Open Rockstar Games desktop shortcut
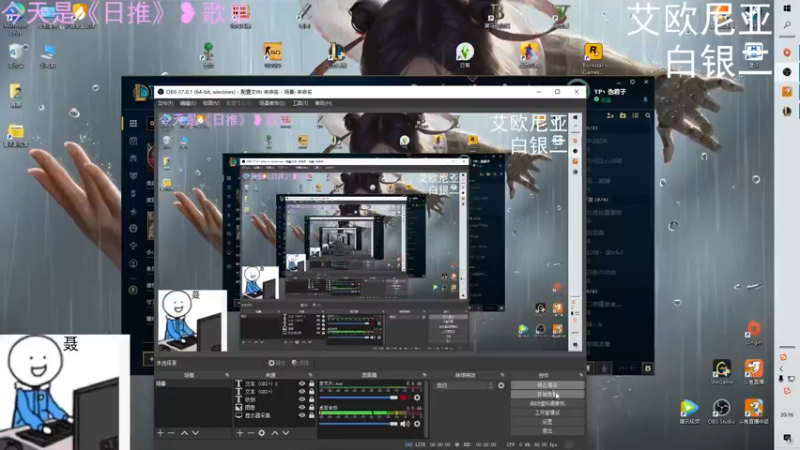 [593, 58]
